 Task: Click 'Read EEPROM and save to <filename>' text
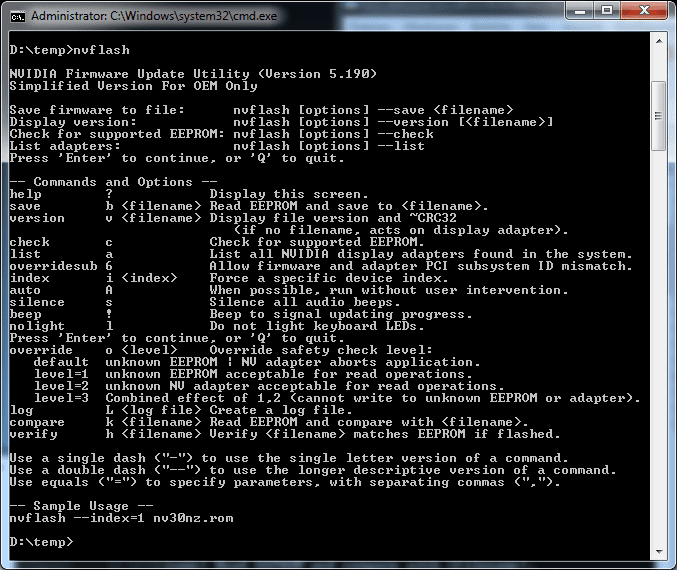(x=349, y=206)
